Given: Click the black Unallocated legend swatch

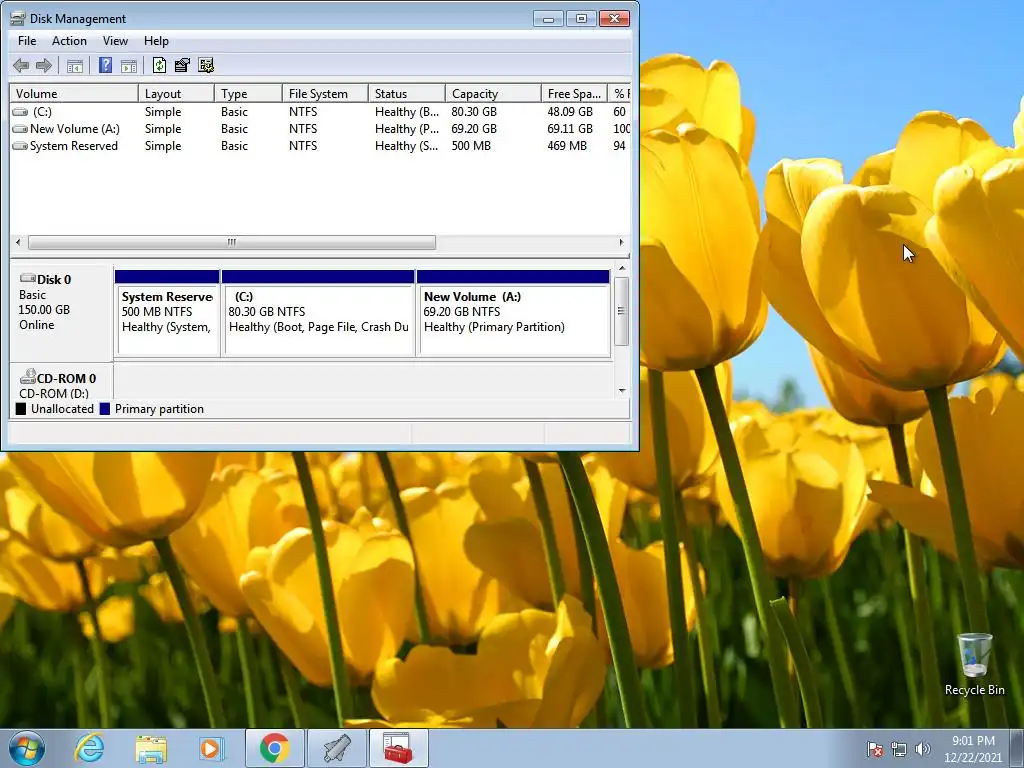Looking at the screenshot, I should click(x=21, y=409).
